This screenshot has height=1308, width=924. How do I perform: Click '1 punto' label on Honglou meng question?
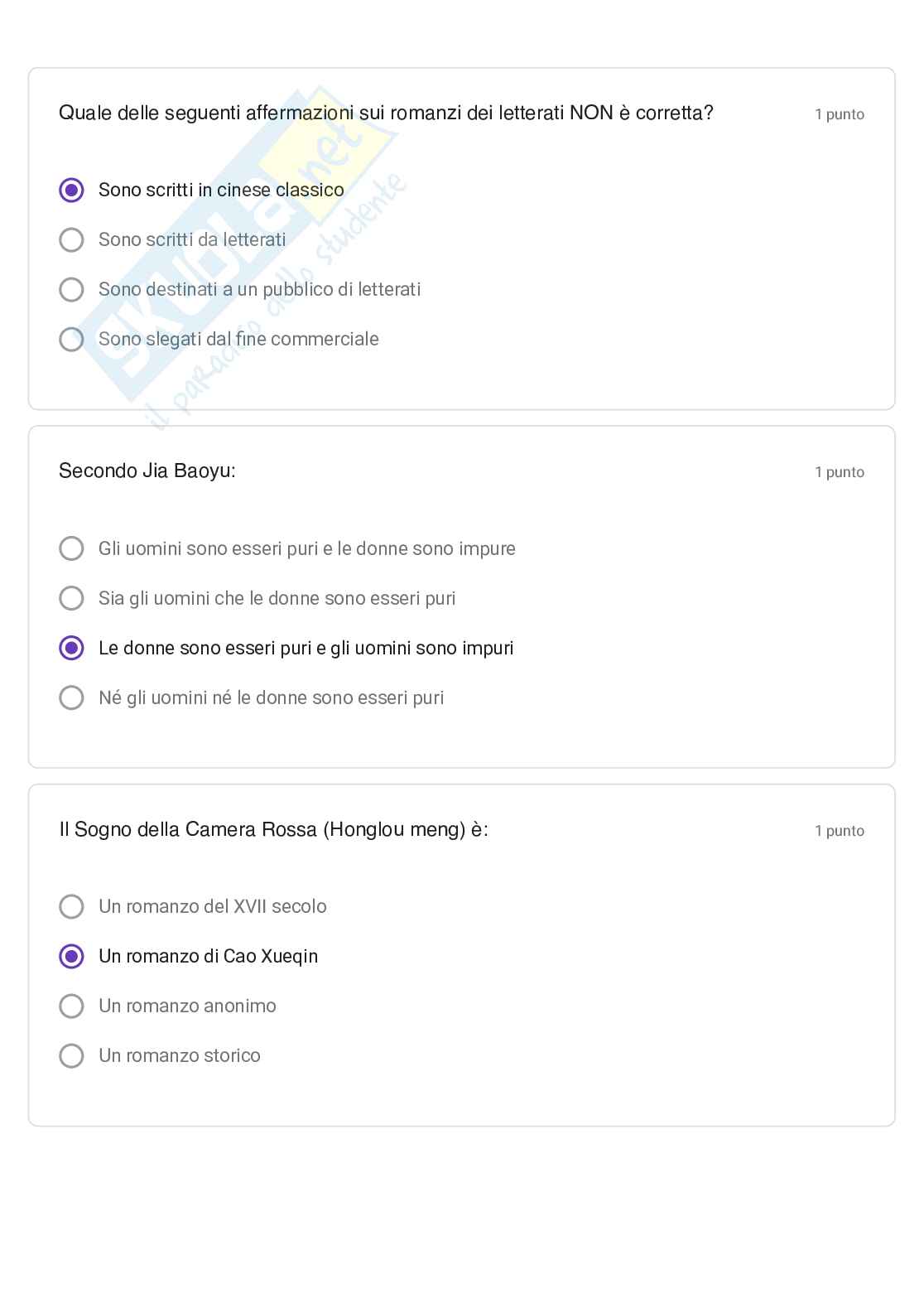(x=839, y=831)
